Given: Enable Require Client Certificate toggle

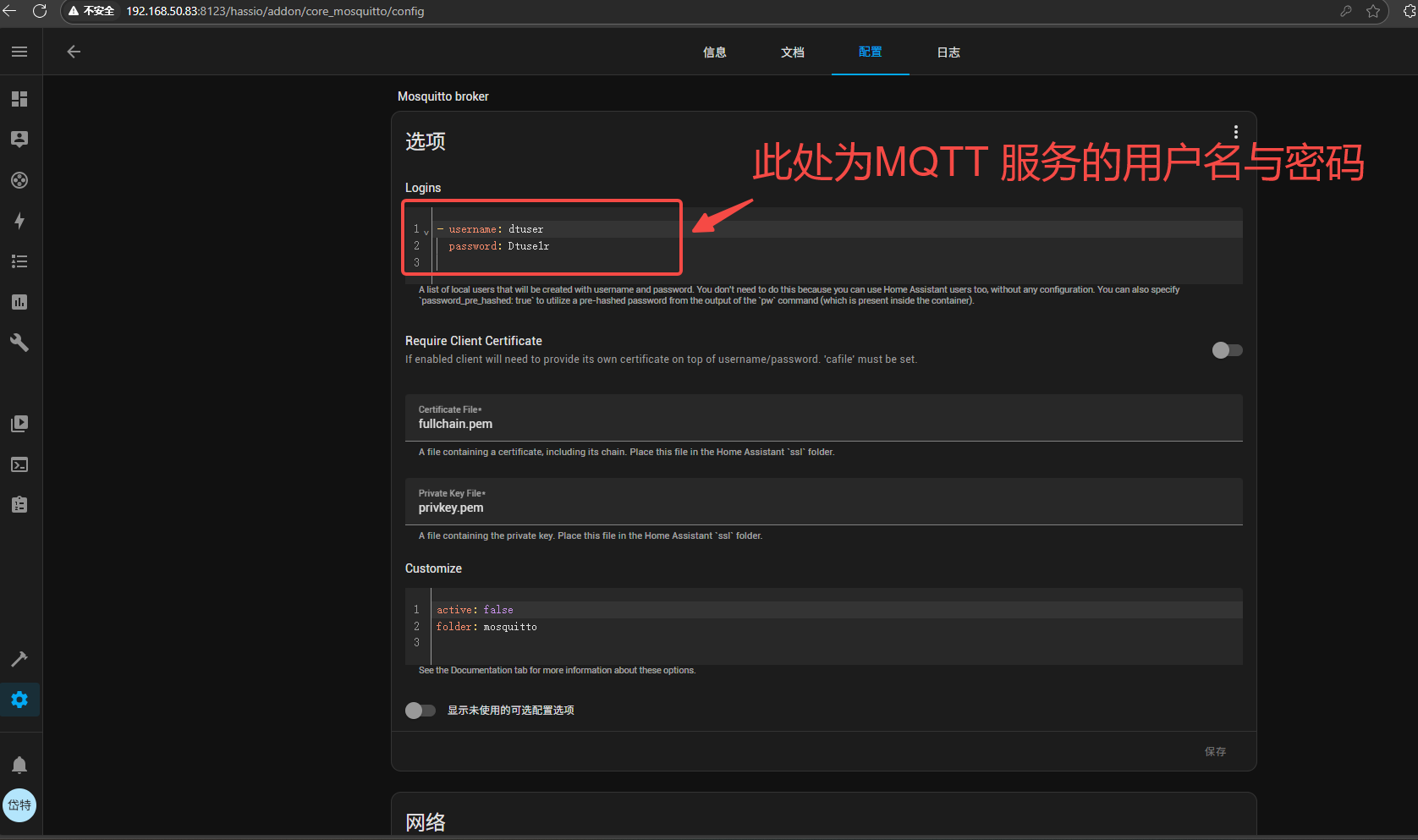Looking at the screenshot, I should point(1227,350).
